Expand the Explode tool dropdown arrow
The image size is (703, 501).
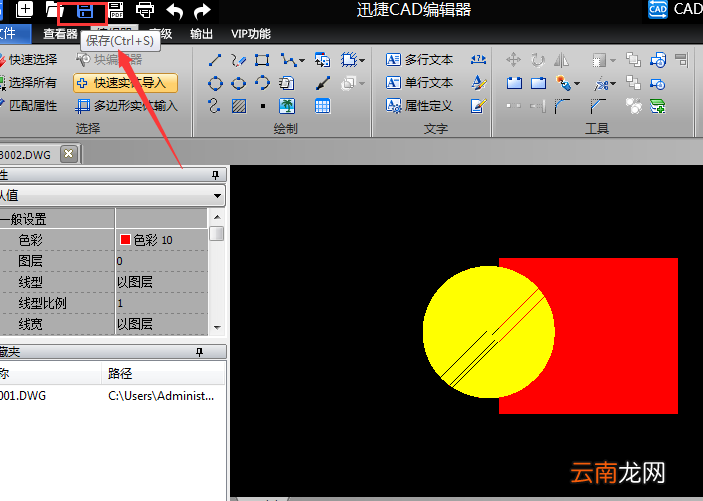(577, 83)
